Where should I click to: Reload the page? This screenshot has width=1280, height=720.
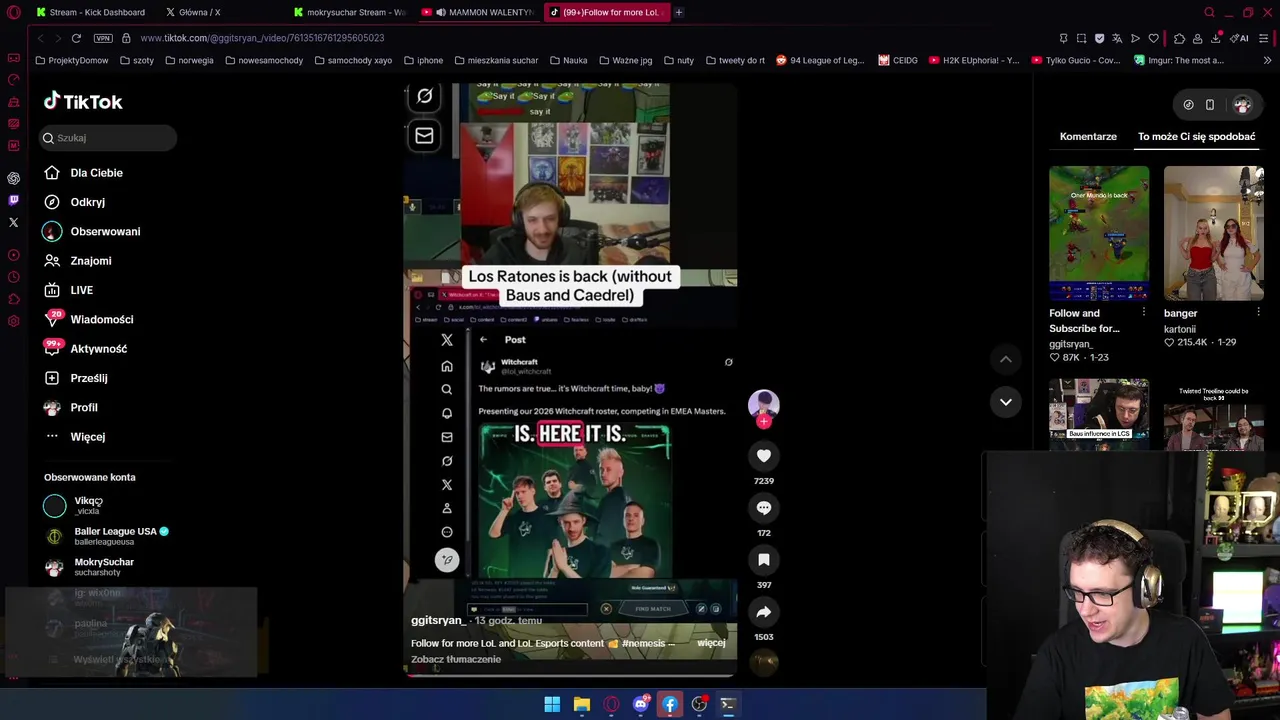click(76, 38)
